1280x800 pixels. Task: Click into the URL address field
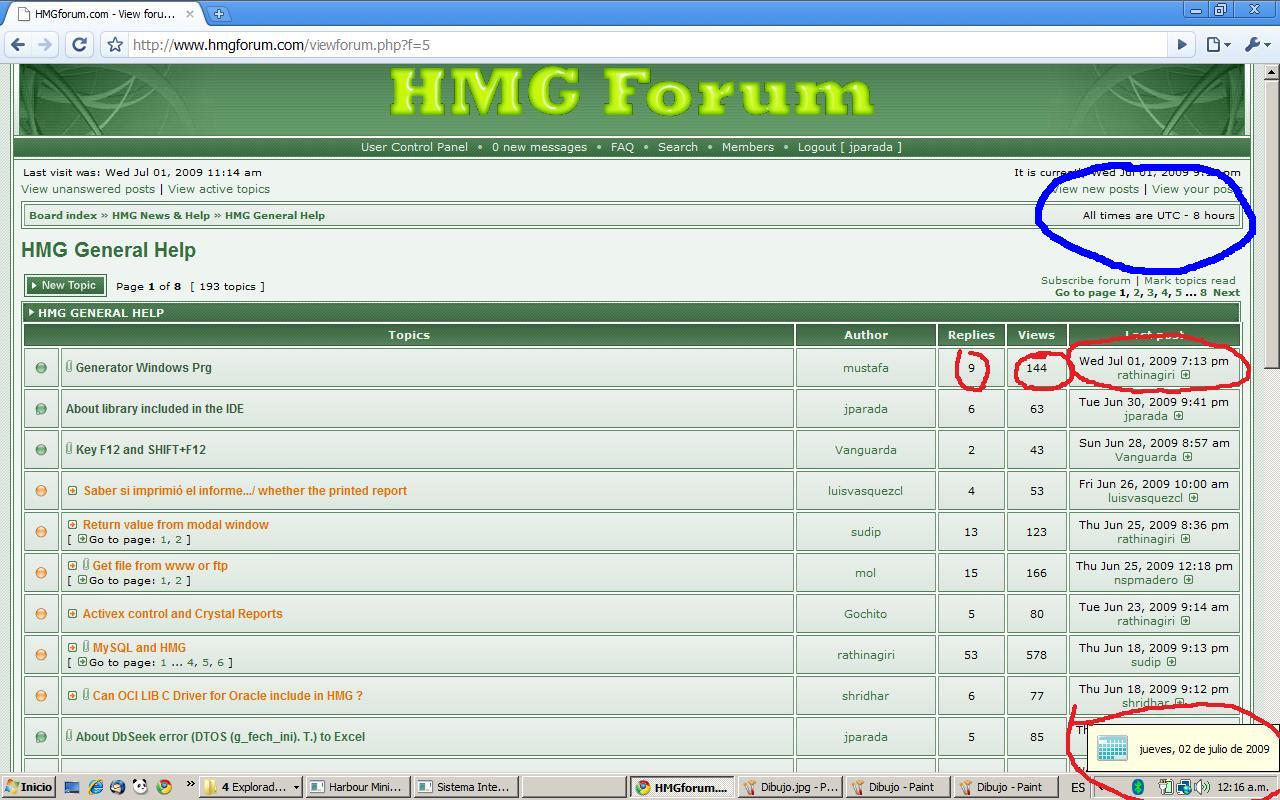click(x=640, y=45)
